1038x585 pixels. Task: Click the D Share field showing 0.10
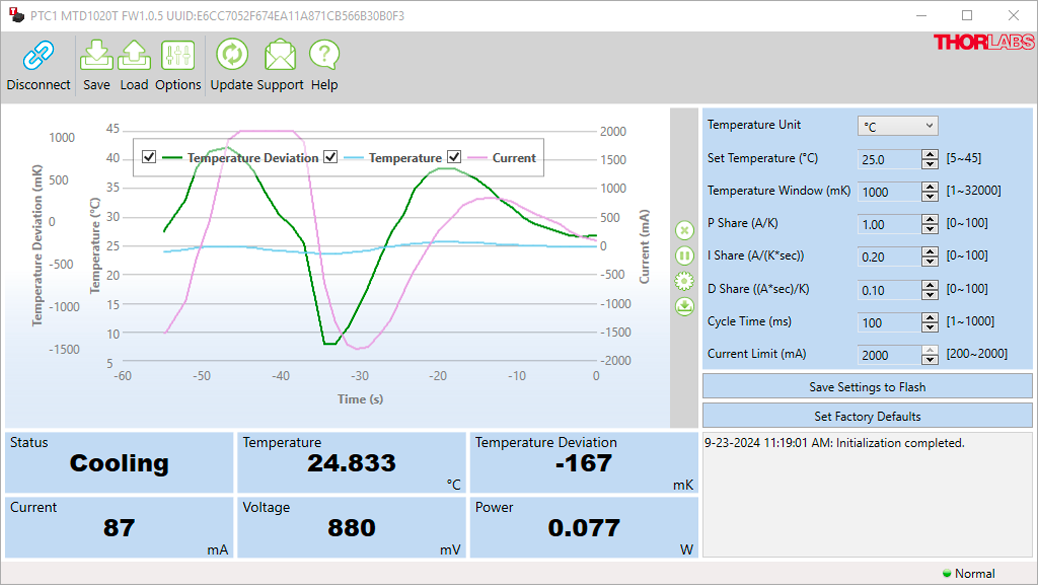click(889, 290)
